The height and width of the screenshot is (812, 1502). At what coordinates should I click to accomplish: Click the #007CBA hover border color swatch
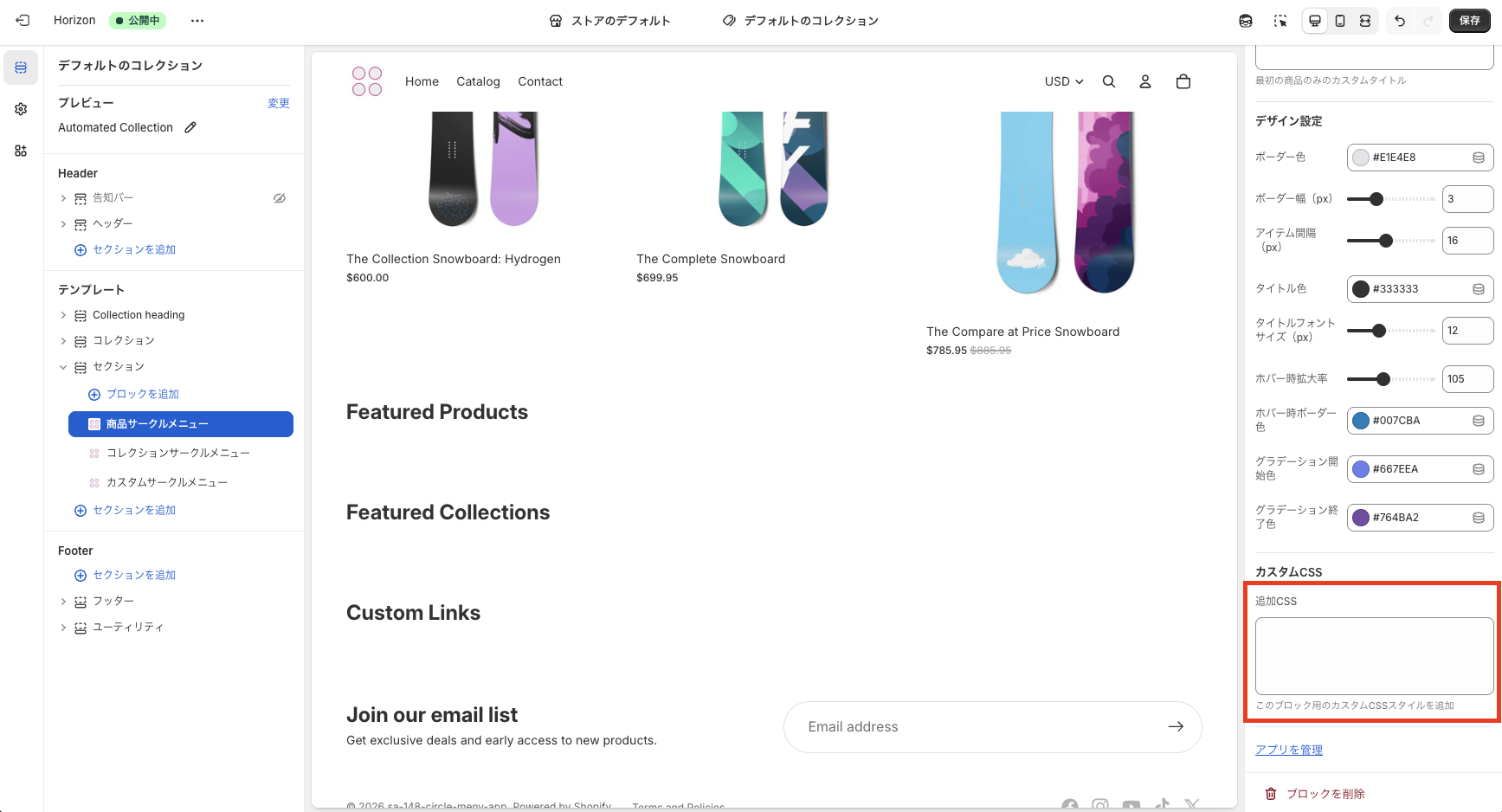pyautogui.click(x=1361, y=421)
